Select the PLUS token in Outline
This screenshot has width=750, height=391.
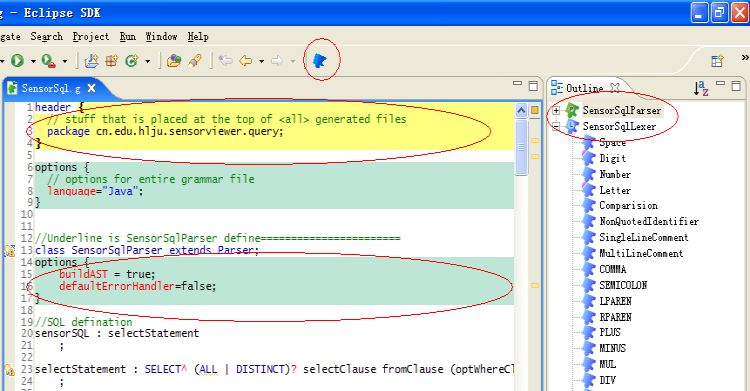[609, 332]
